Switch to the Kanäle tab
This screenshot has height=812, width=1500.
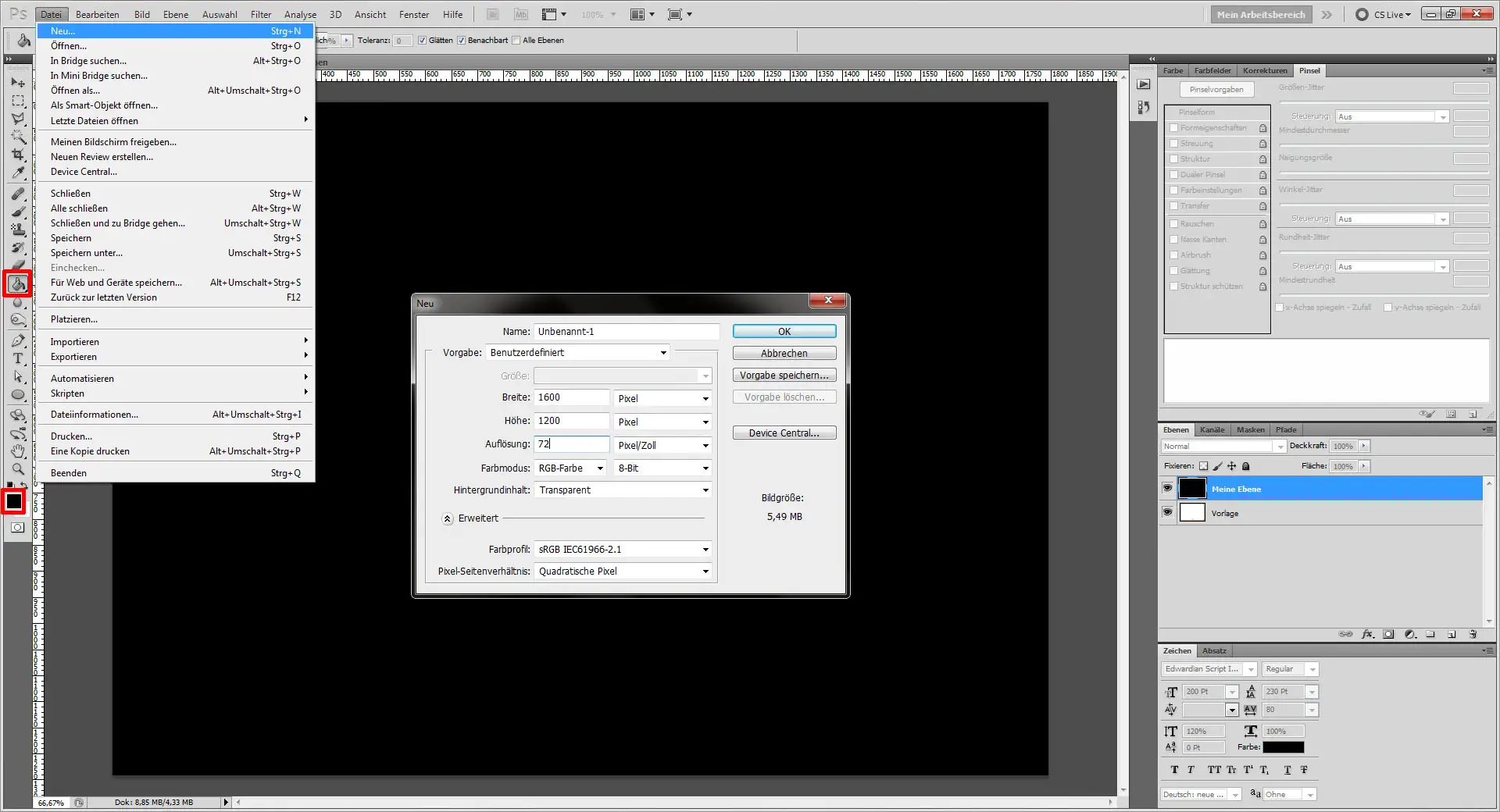click(x=1212, y=429)
